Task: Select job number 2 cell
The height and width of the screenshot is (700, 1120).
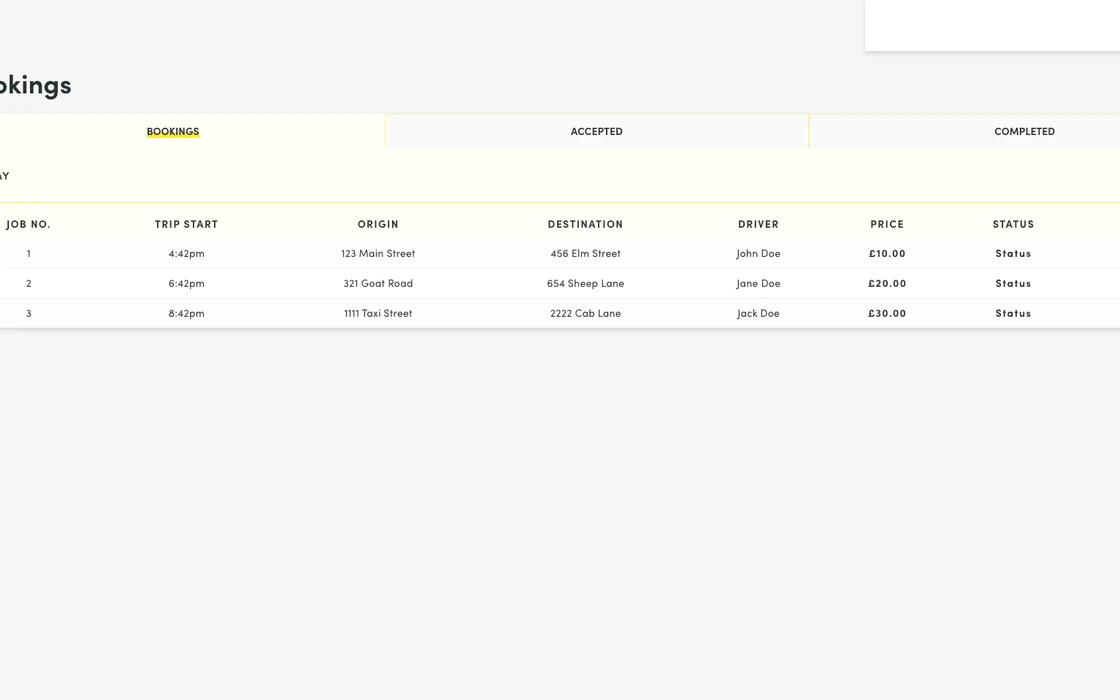Action: click(x=29, y=284)
